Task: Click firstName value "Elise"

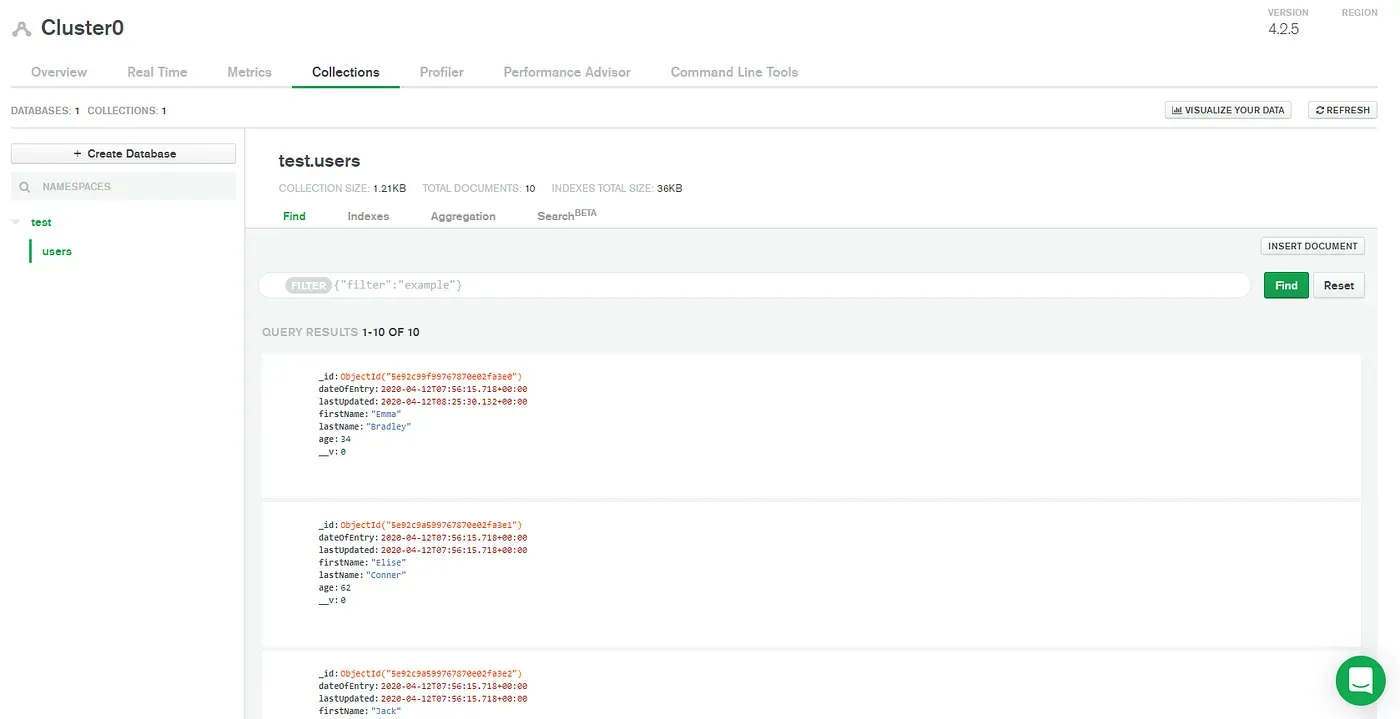Action: click(x=388, y=563)
